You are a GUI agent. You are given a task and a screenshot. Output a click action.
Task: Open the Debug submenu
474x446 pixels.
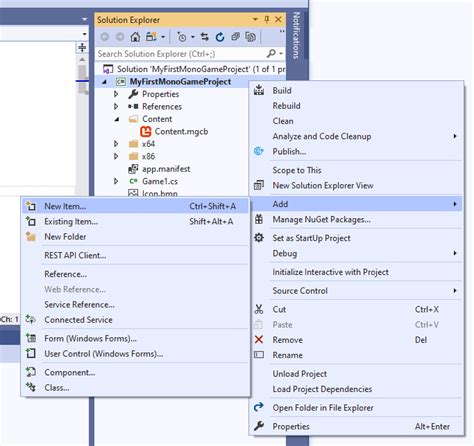[x=356, y=253]
